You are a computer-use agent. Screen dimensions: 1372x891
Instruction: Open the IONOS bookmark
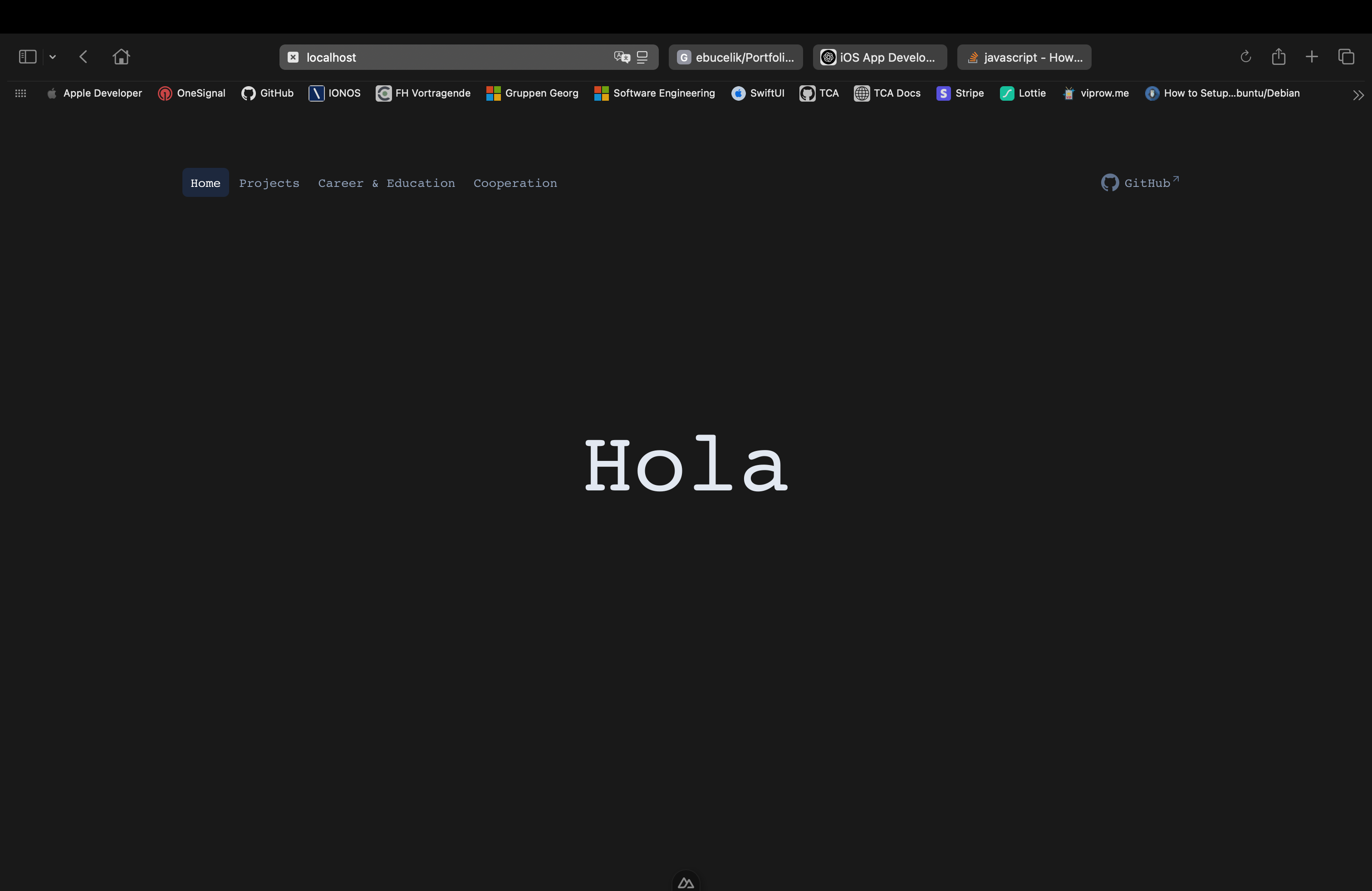[x=335, y=93]
